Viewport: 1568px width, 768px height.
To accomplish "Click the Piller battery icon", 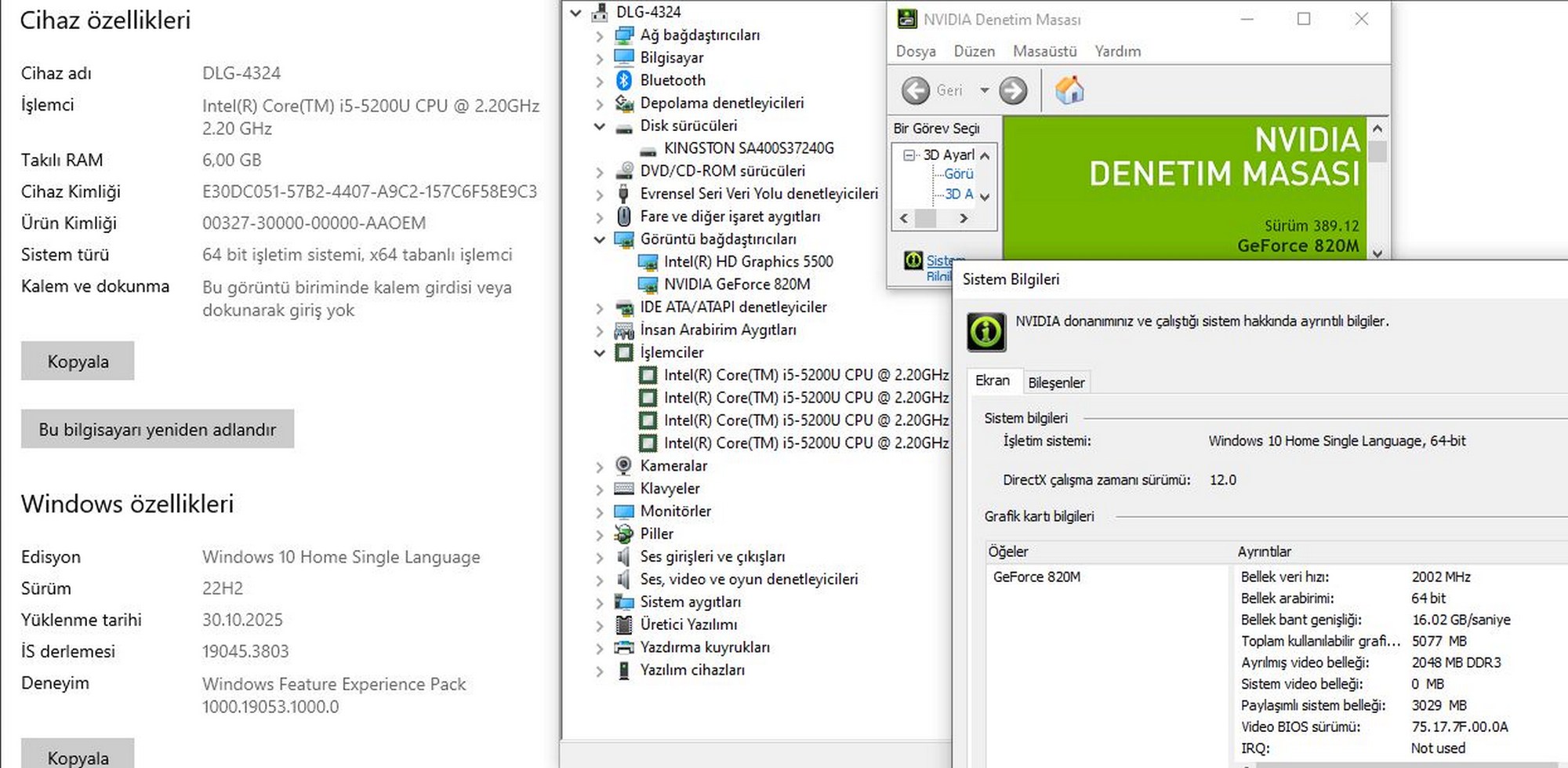I will click(x=624, y=533).
